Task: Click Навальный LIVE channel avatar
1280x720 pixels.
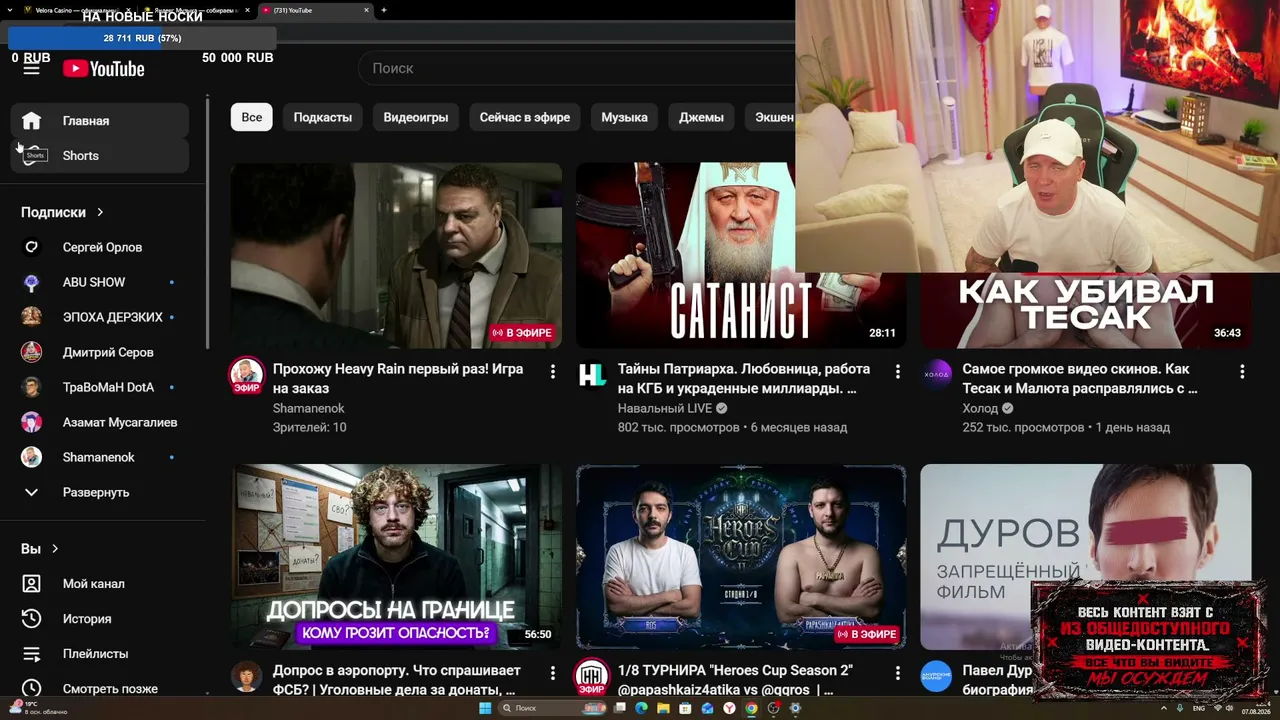Action: (x=592, y=375)
